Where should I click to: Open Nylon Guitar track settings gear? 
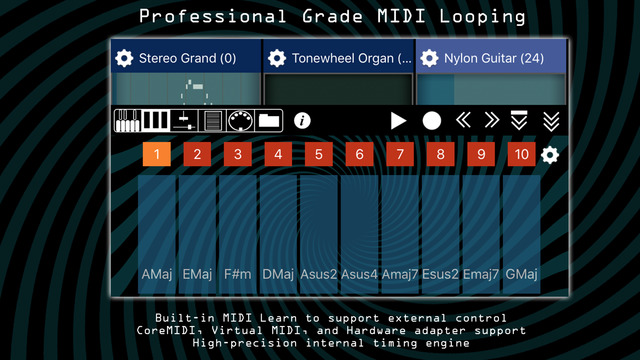click(429, 58)
